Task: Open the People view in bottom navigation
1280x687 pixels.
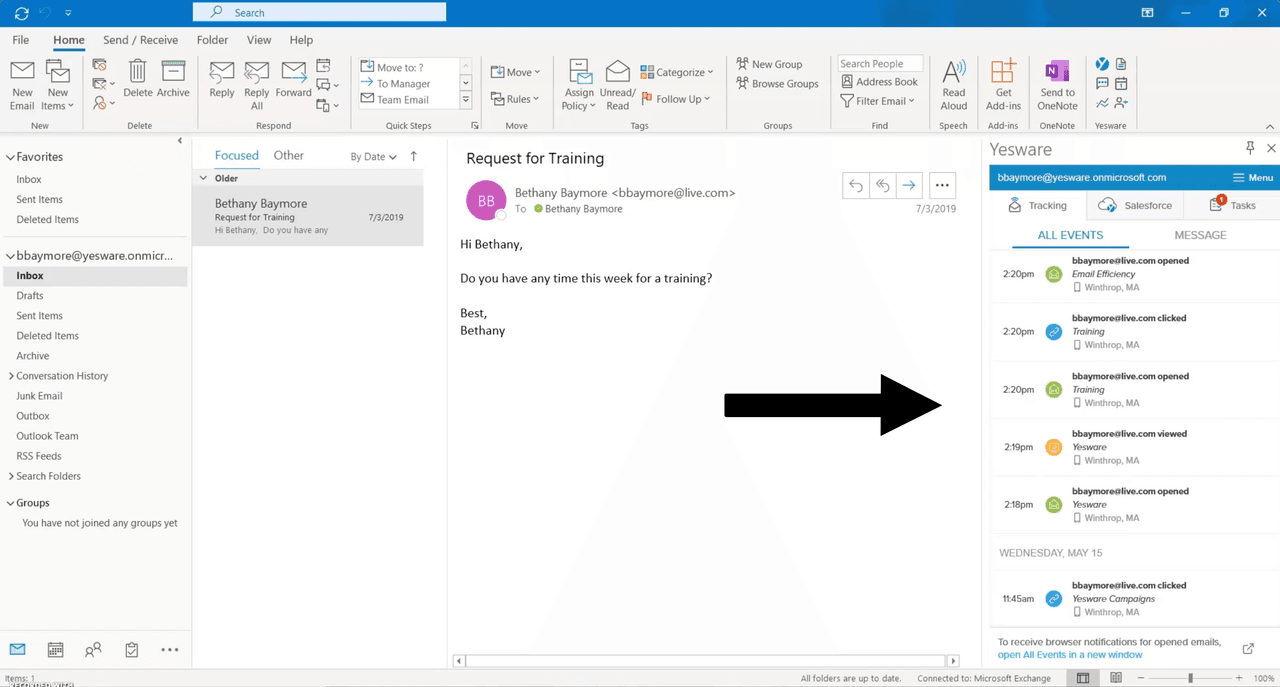Action: (x=93, y=650)
